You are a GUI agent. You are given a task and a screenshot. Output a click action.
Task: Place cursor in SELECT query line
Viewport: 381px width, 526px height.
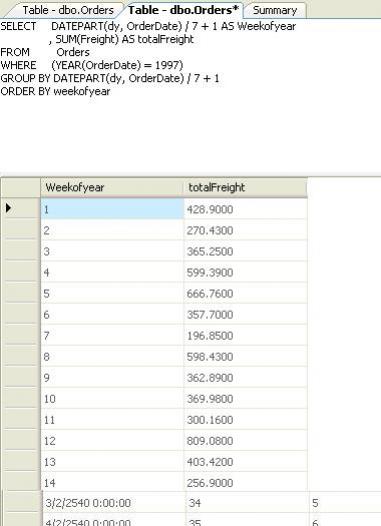pos(148,26)
